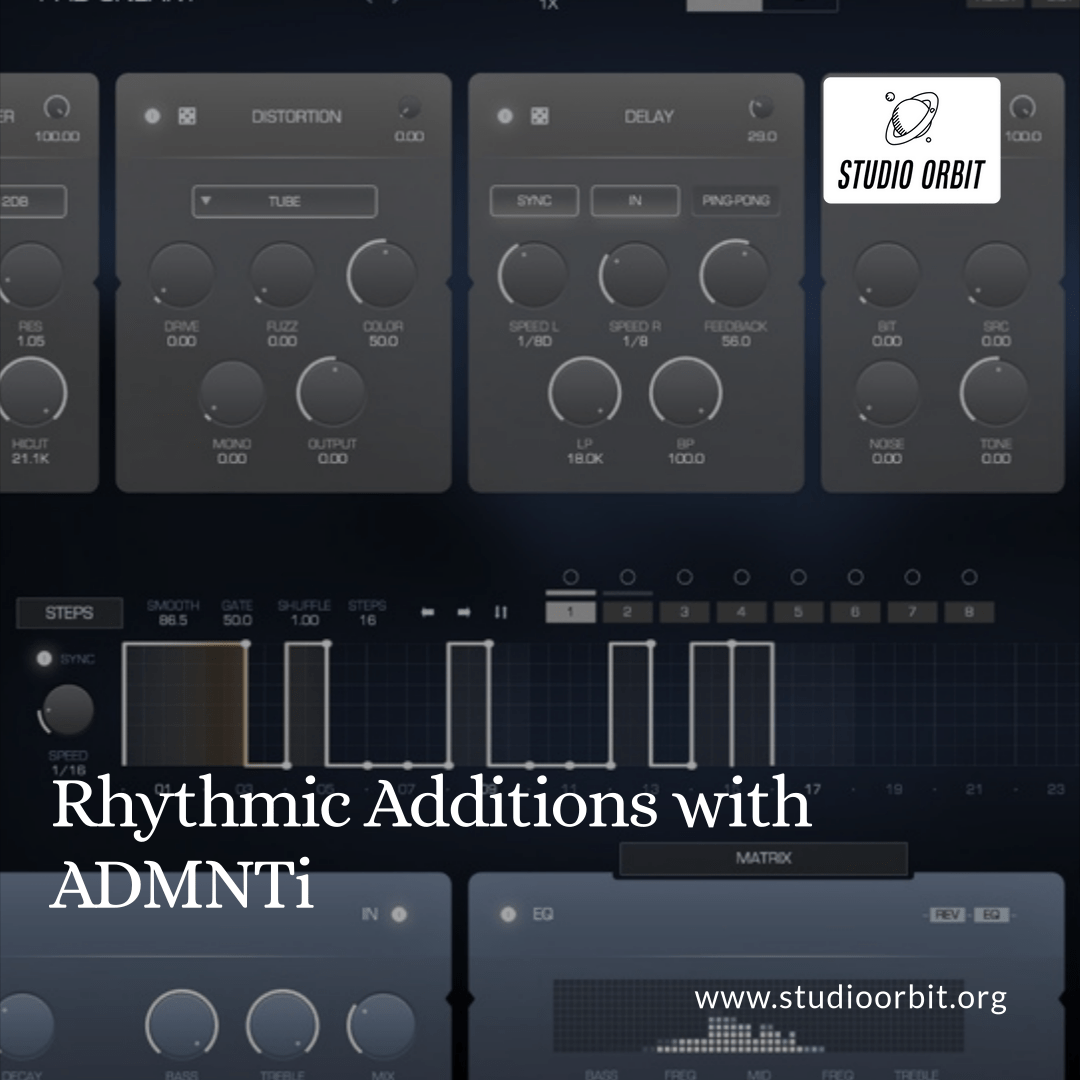Toggle SYNC mode on the Delay module
This screenshot has width=1080, height=1080.
click(x=535, y=201)
